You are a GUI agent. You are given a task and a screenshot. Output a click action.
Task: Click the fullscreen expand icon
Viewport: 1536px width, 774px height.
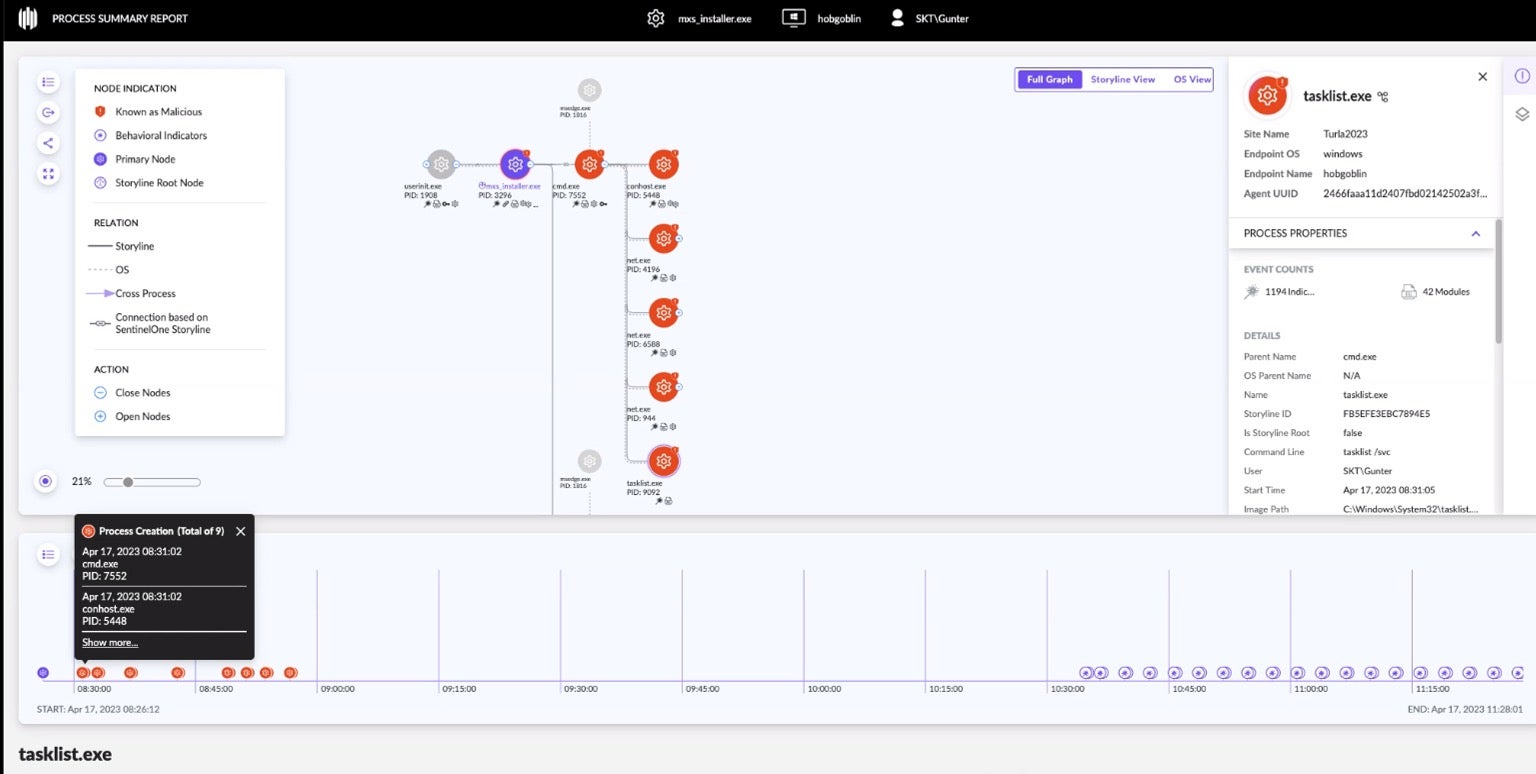tap(48, 174)
